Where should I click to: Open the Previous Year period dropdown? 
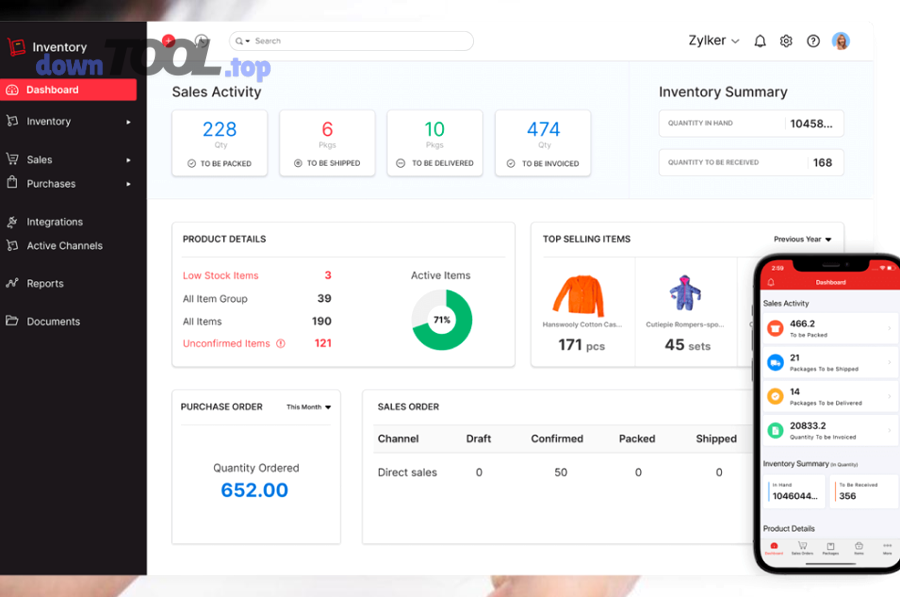[802, 239]
